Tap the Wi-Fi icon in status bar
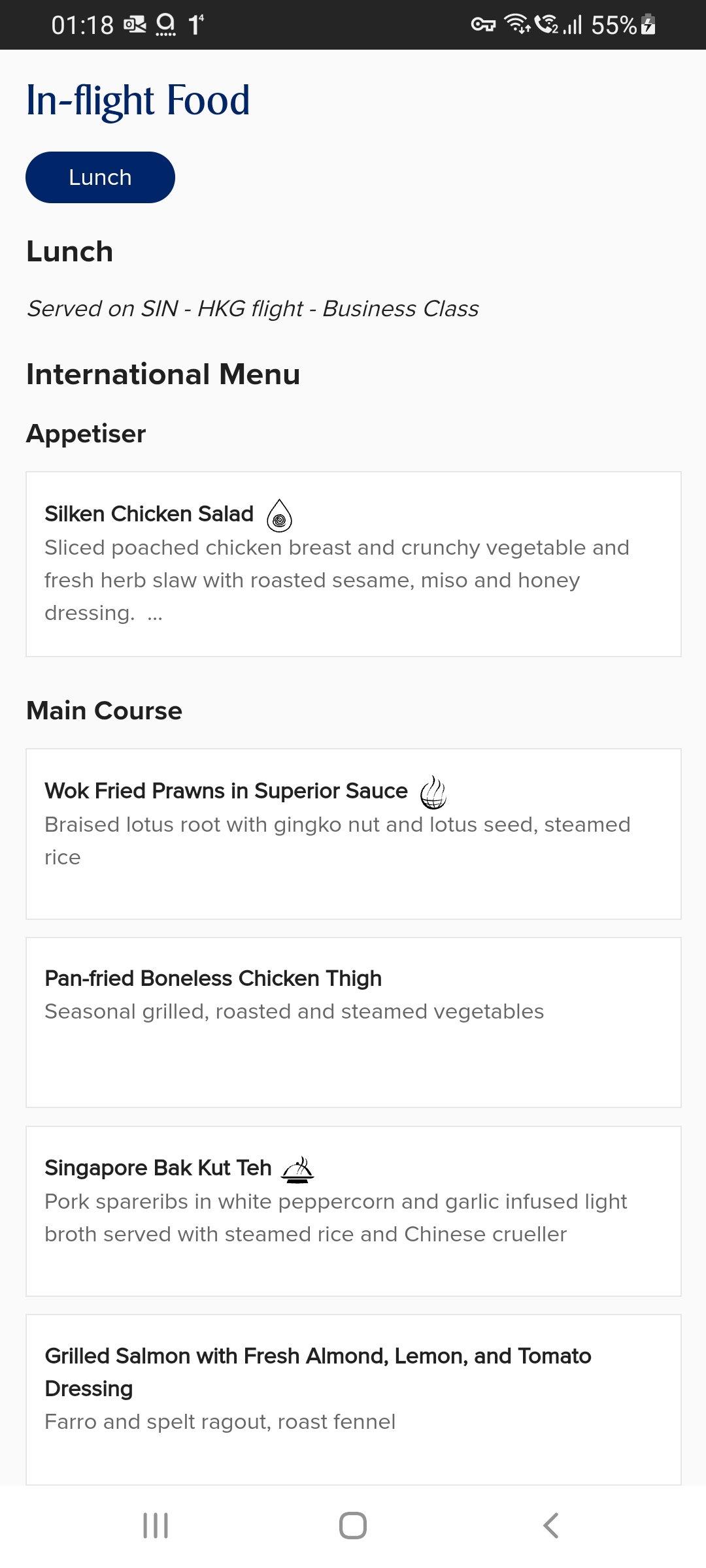 [517, 25]
